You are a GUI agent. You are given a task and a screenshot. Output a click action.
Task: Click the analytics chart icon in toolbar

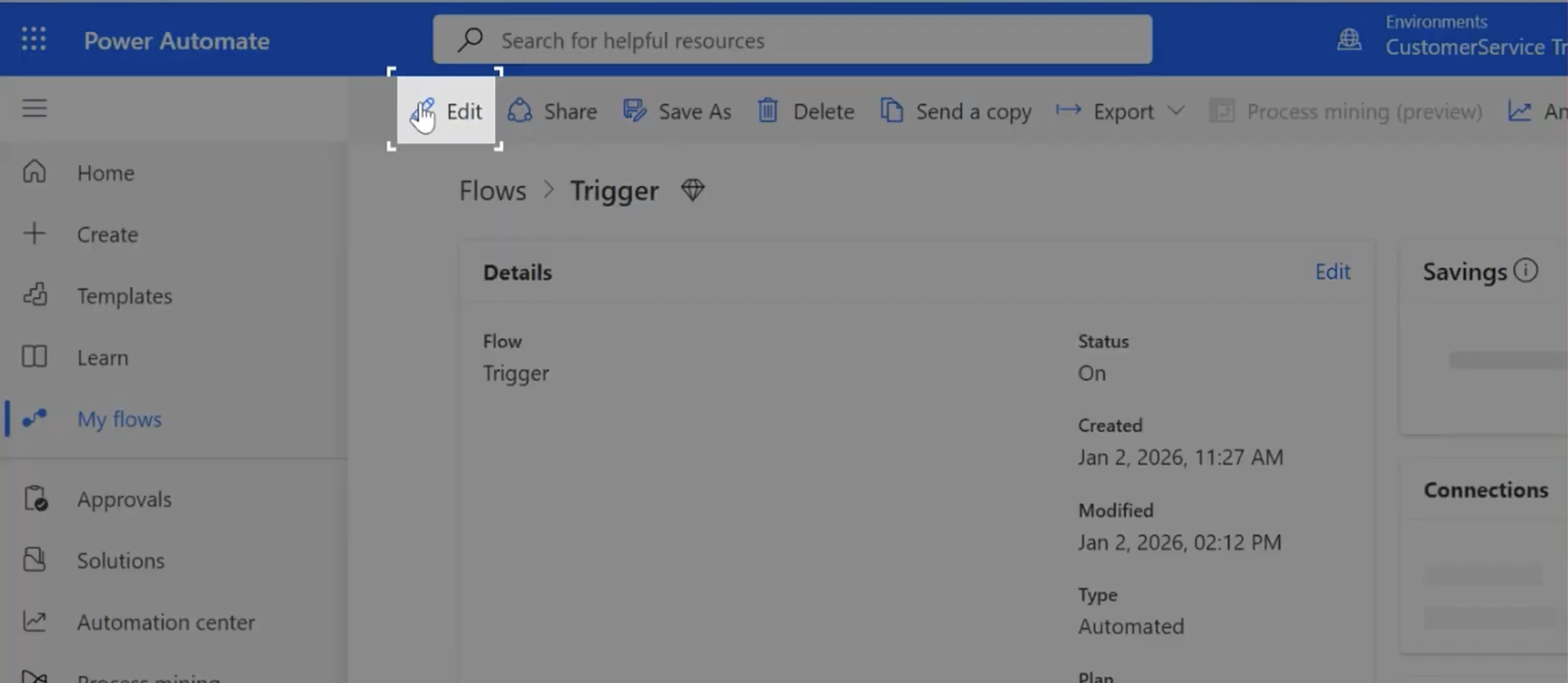1519,111
